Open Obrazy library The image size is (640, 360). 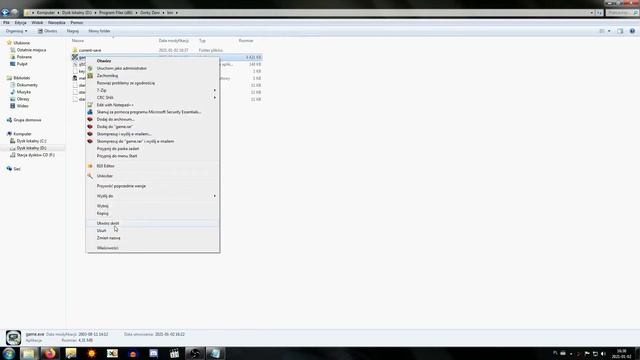click(23, 99)
